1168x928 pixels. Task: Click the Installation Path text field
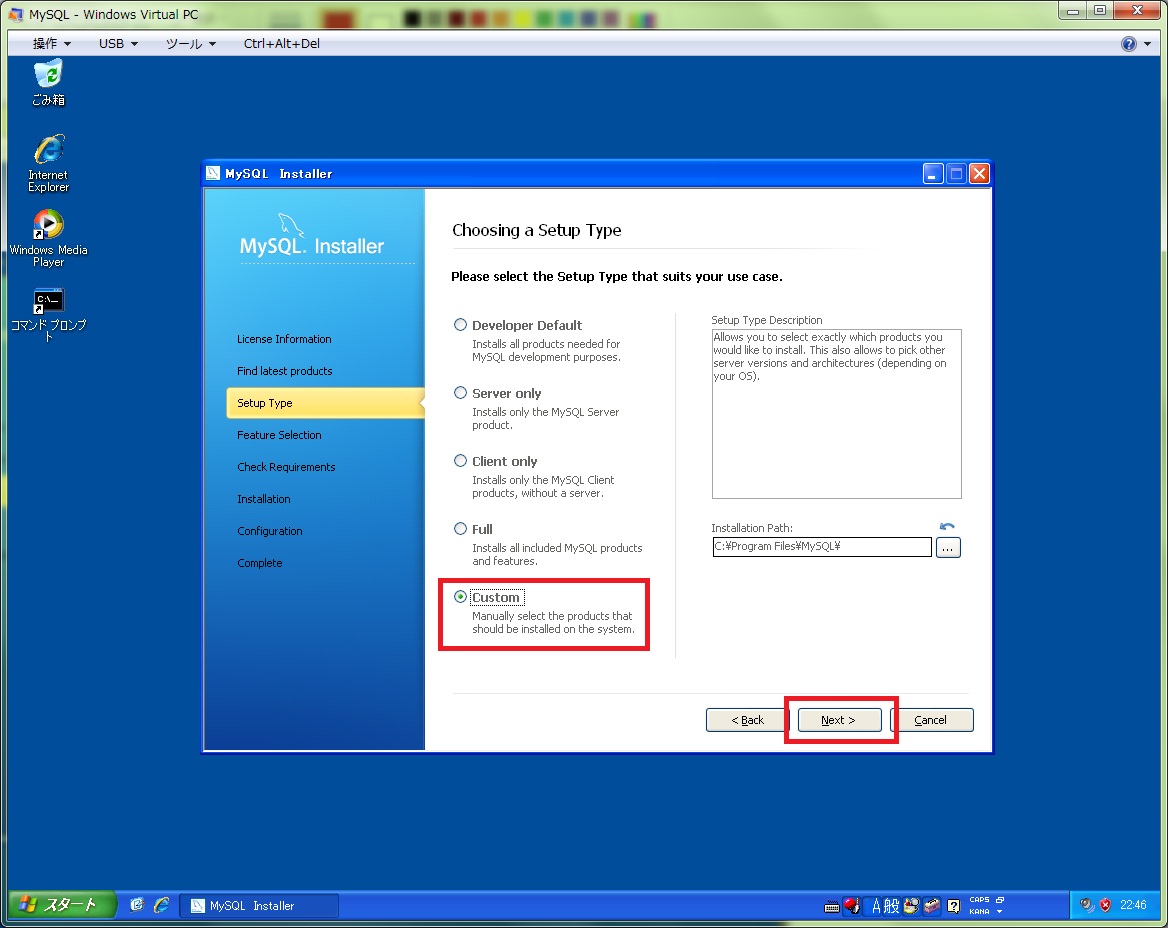pos(822,547)
